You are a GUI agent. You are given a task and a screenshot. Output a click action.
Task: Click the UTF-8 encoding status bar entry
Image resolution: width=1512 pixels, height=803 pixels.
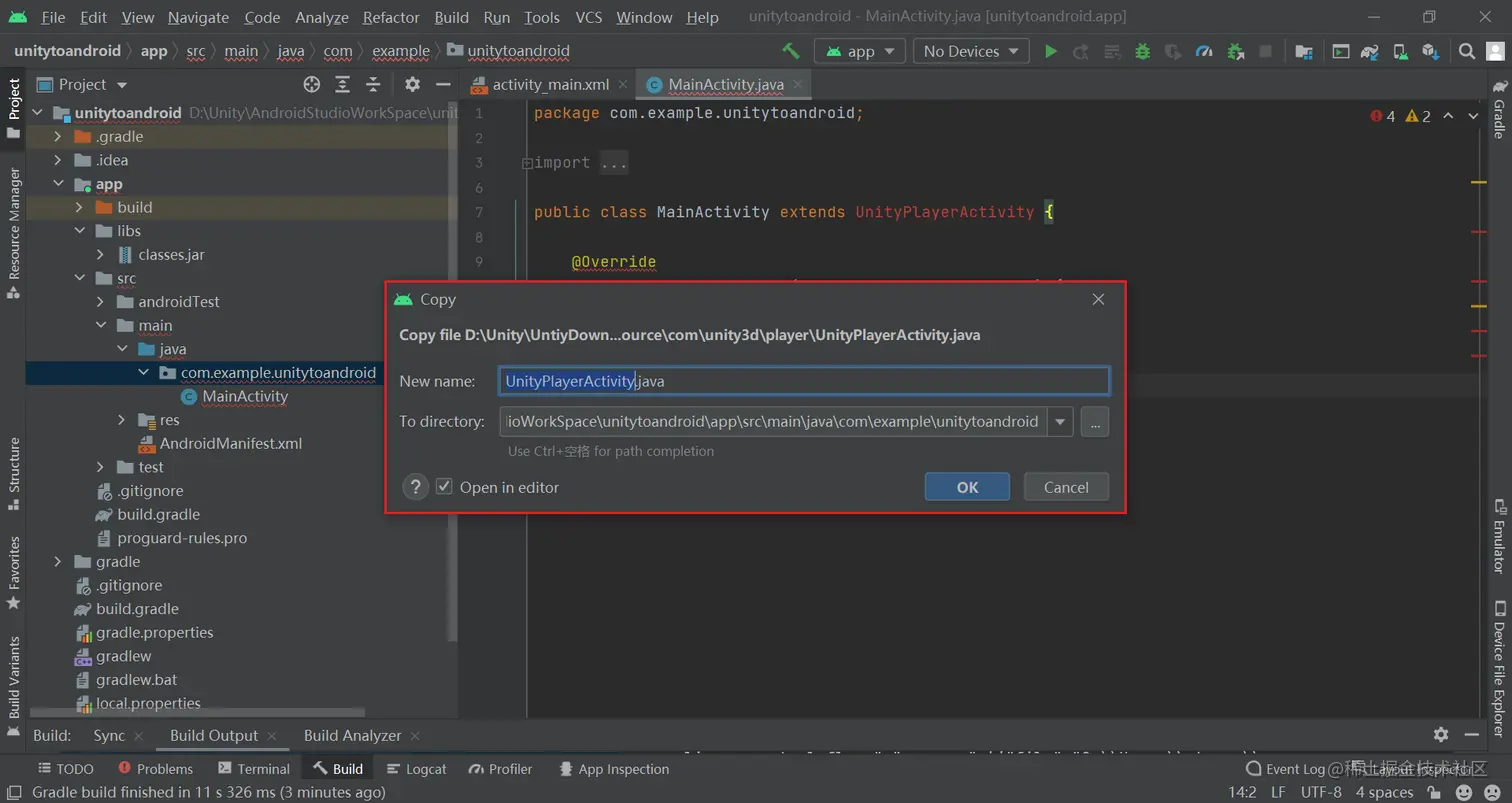point(1321,792)
